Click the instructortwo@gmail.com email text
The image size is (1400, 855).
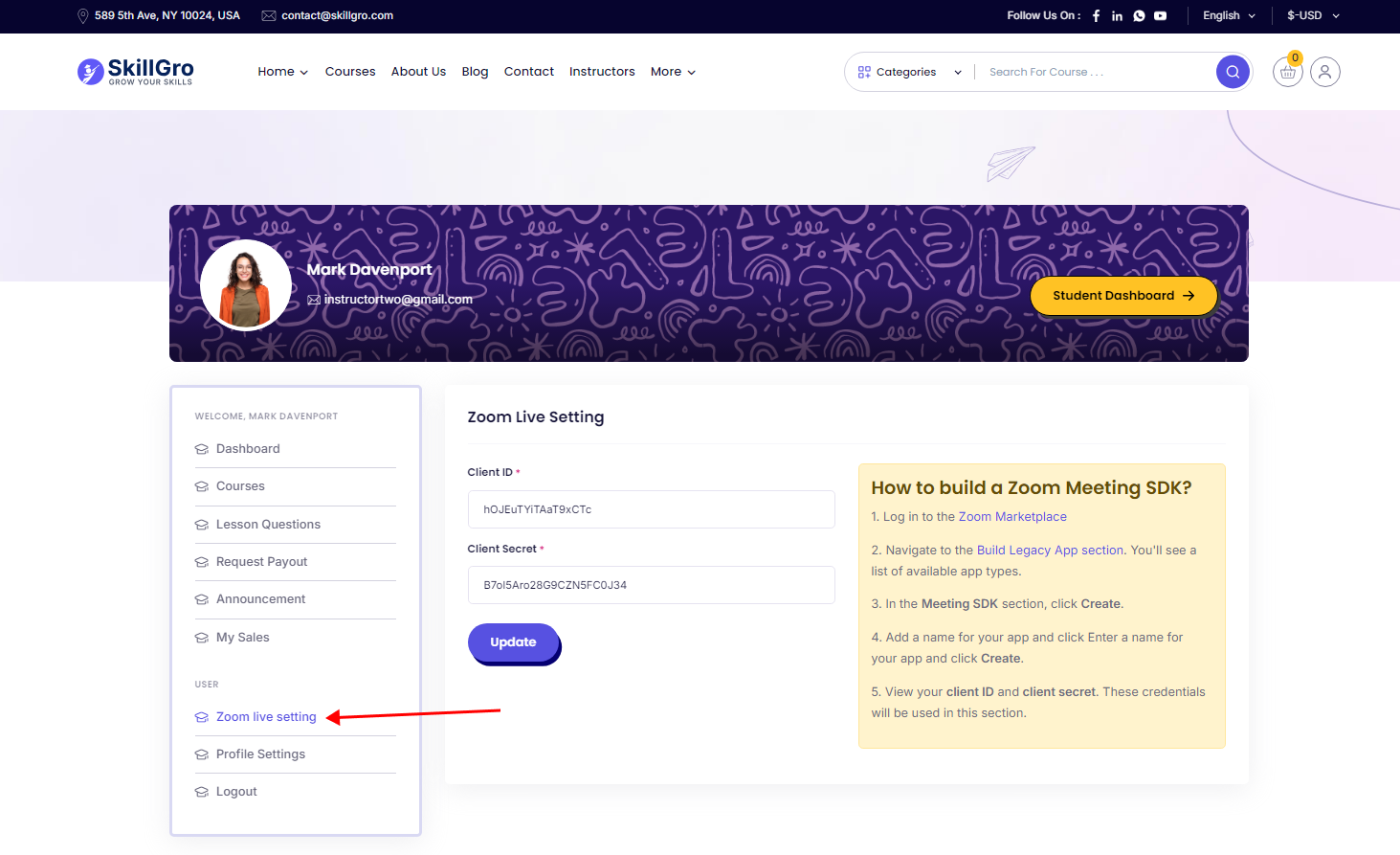pyautogui.click(x=398, y=300)
